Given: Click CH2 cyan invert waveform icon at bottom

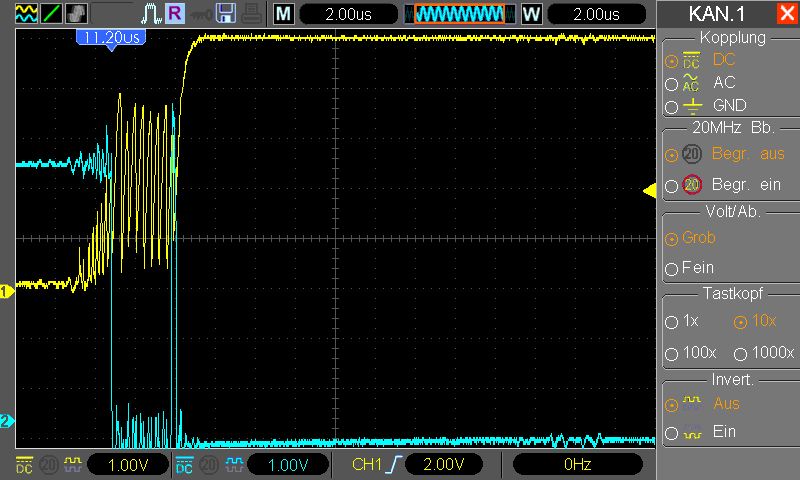Looking at the screenshot, I should 234,464.
